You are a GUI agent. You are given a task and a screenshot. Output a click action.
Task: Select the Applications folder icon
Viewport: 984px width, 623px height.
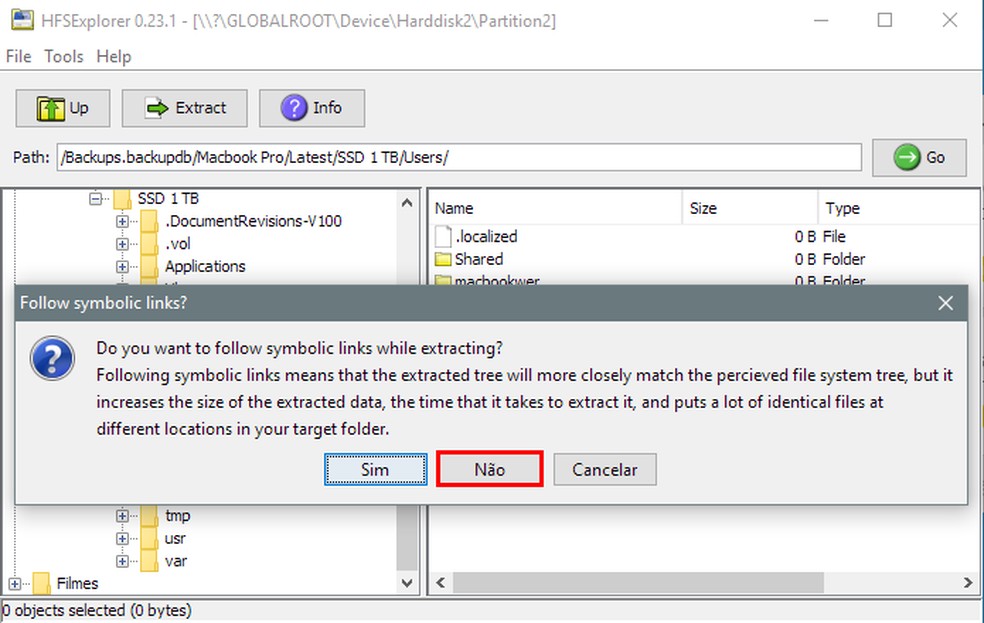[149, 267]
